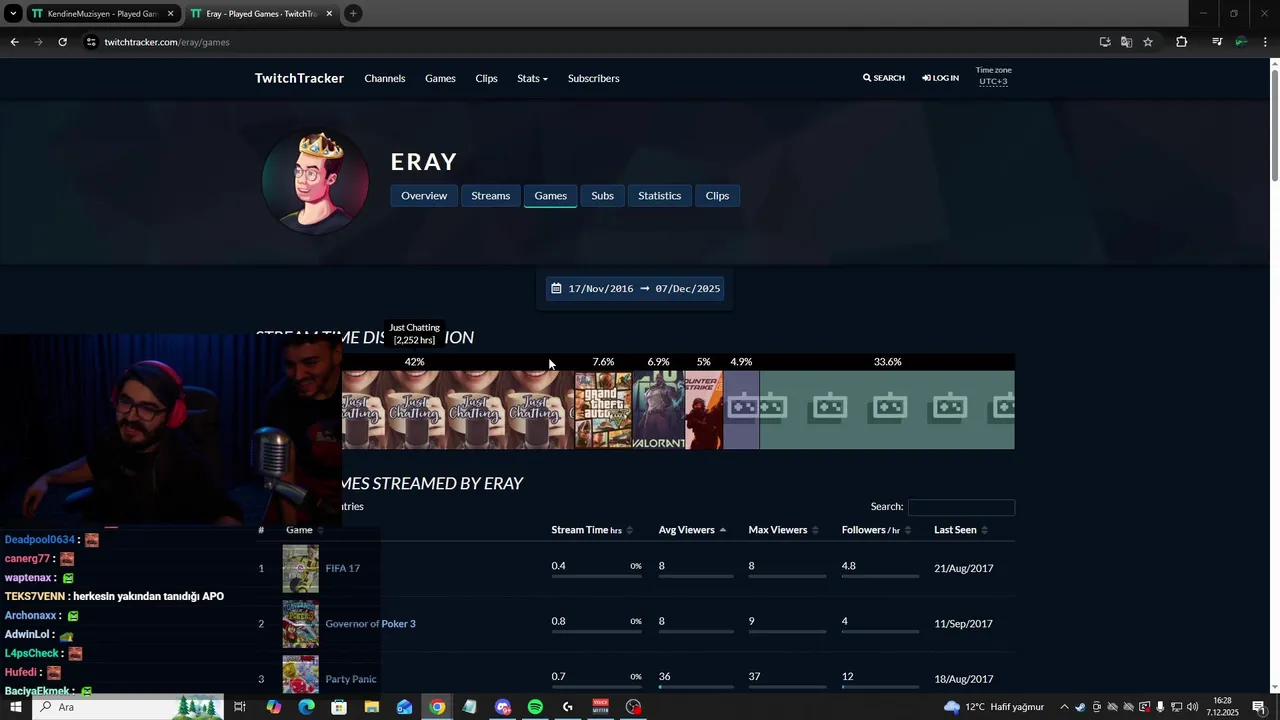Open Spotify from the taskbar
Image resolution: width=1280 pixels, height=720 pixels.
[535, 707]
